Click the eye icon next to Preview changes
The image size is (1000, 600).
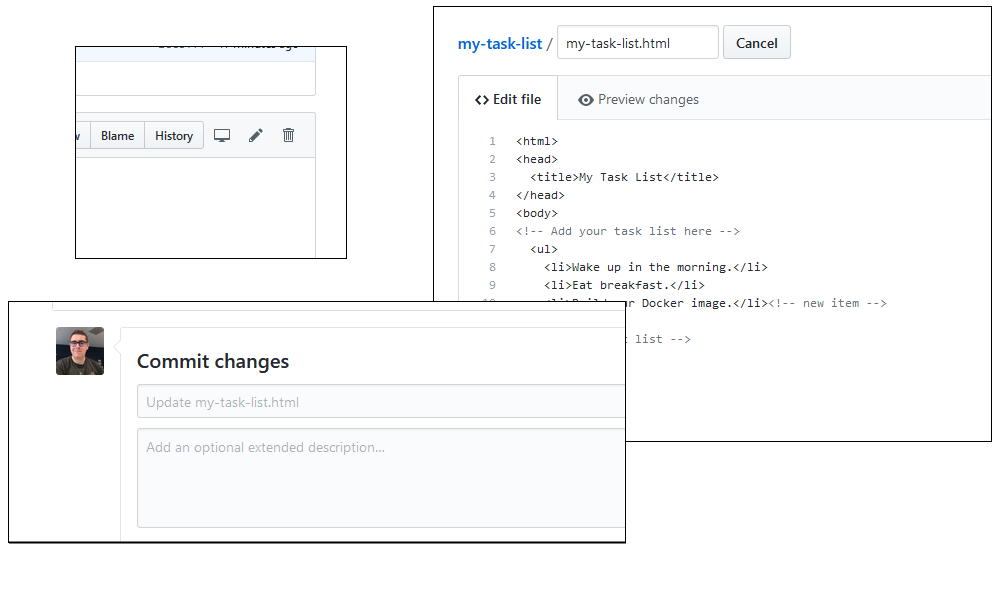(x=586, y=99)
